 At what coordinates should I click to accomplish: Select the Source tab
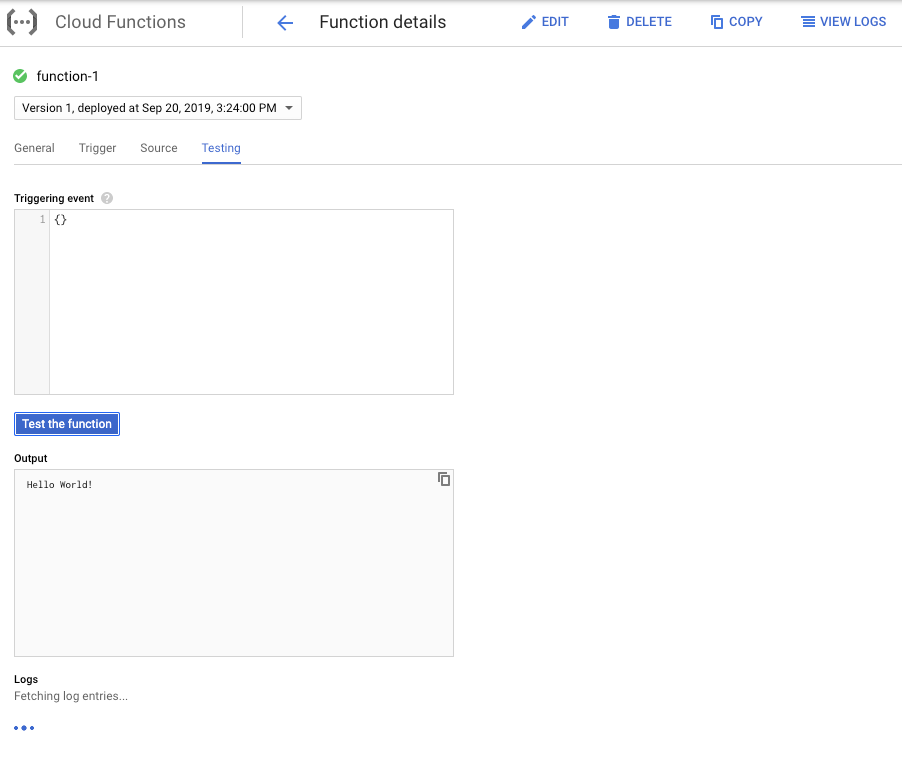[x=159, y=148]
